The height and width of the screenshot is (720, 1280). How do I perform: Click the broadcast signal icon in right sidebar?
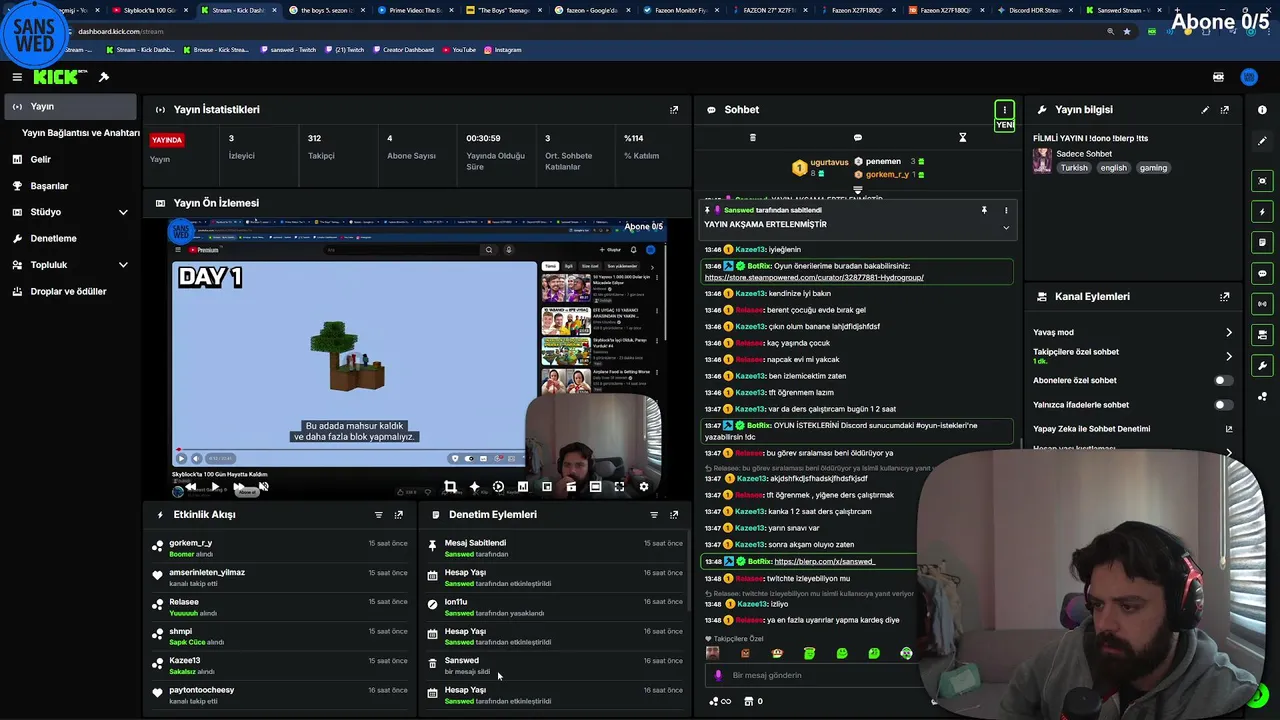click(x=1262, y=304)
